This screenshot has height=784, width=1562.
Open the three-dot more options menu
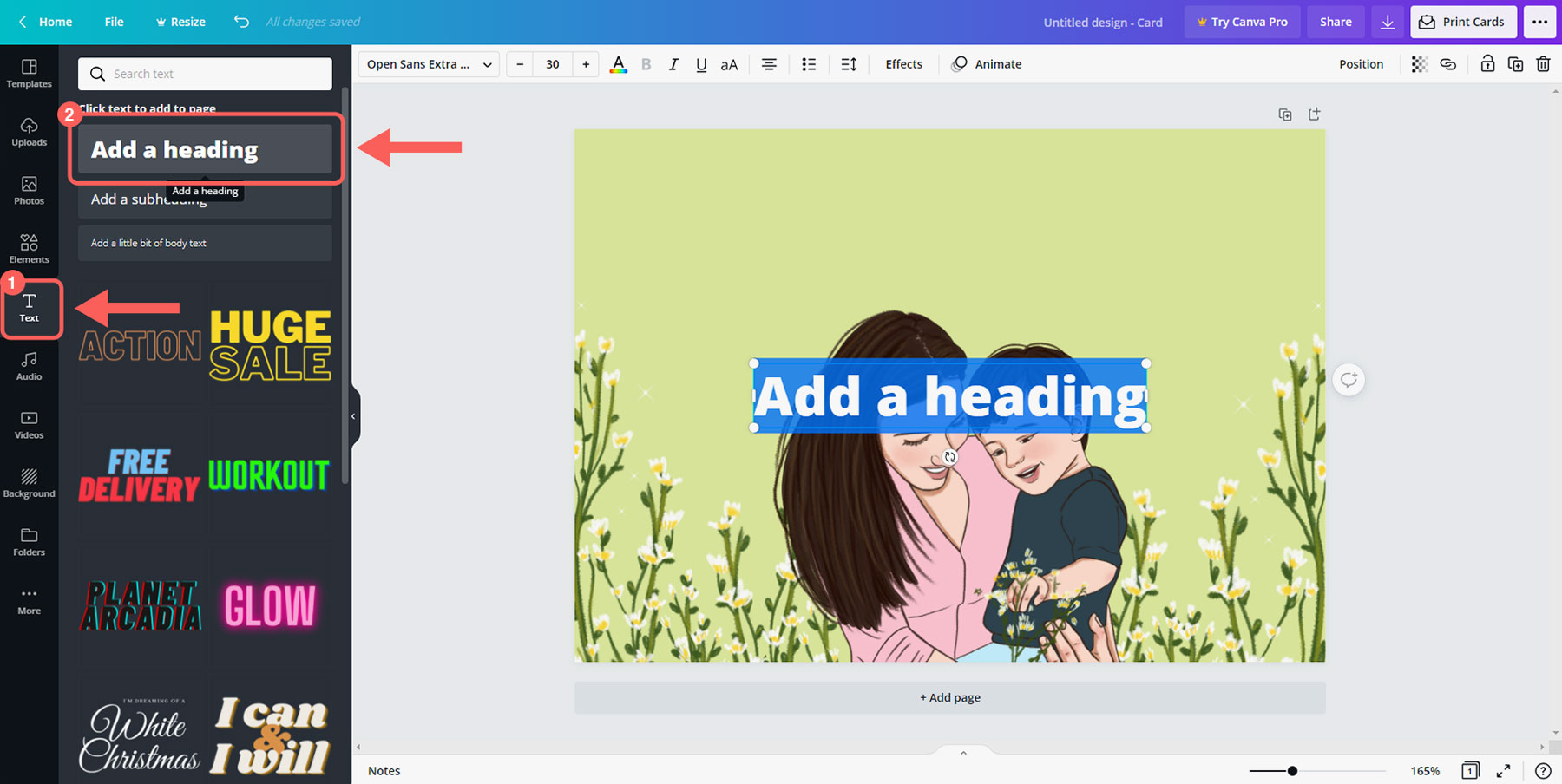coord(1539,22)
